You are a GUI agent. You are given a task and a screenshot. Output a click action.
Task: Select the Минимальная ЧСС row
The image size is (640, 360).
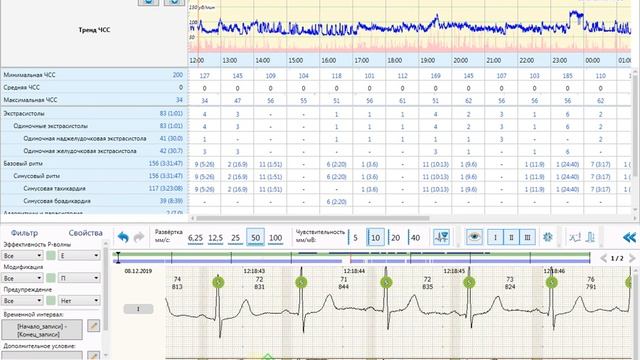[x=93, y=75]
